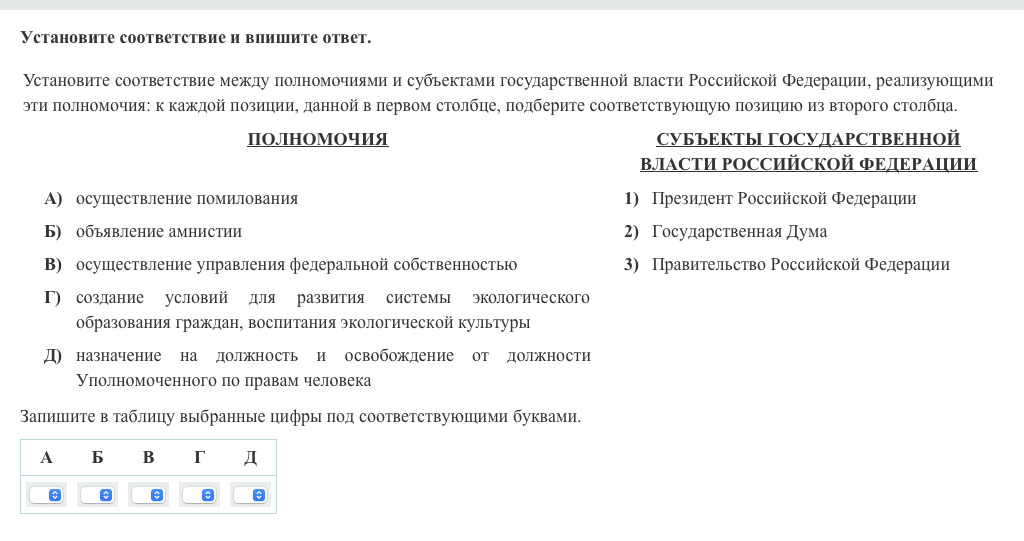
Task: Click the table header letter В
Action: [x=148, y=458]
